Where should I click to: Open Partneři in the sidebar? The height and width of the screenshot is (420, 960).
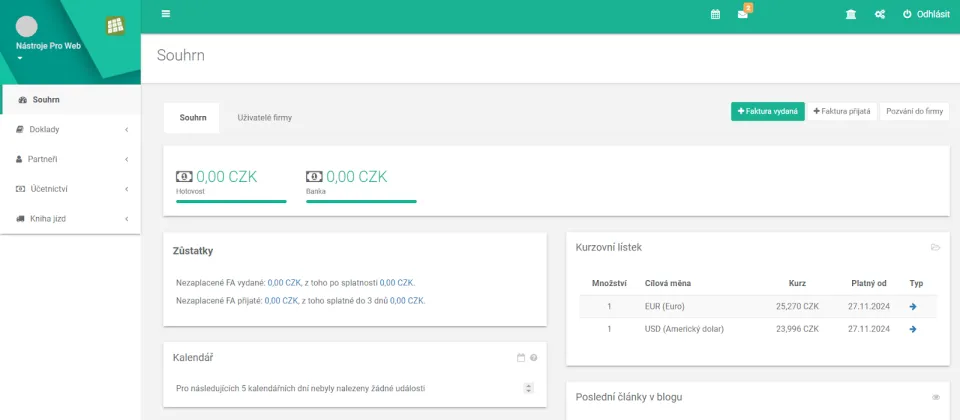point(70,159)
